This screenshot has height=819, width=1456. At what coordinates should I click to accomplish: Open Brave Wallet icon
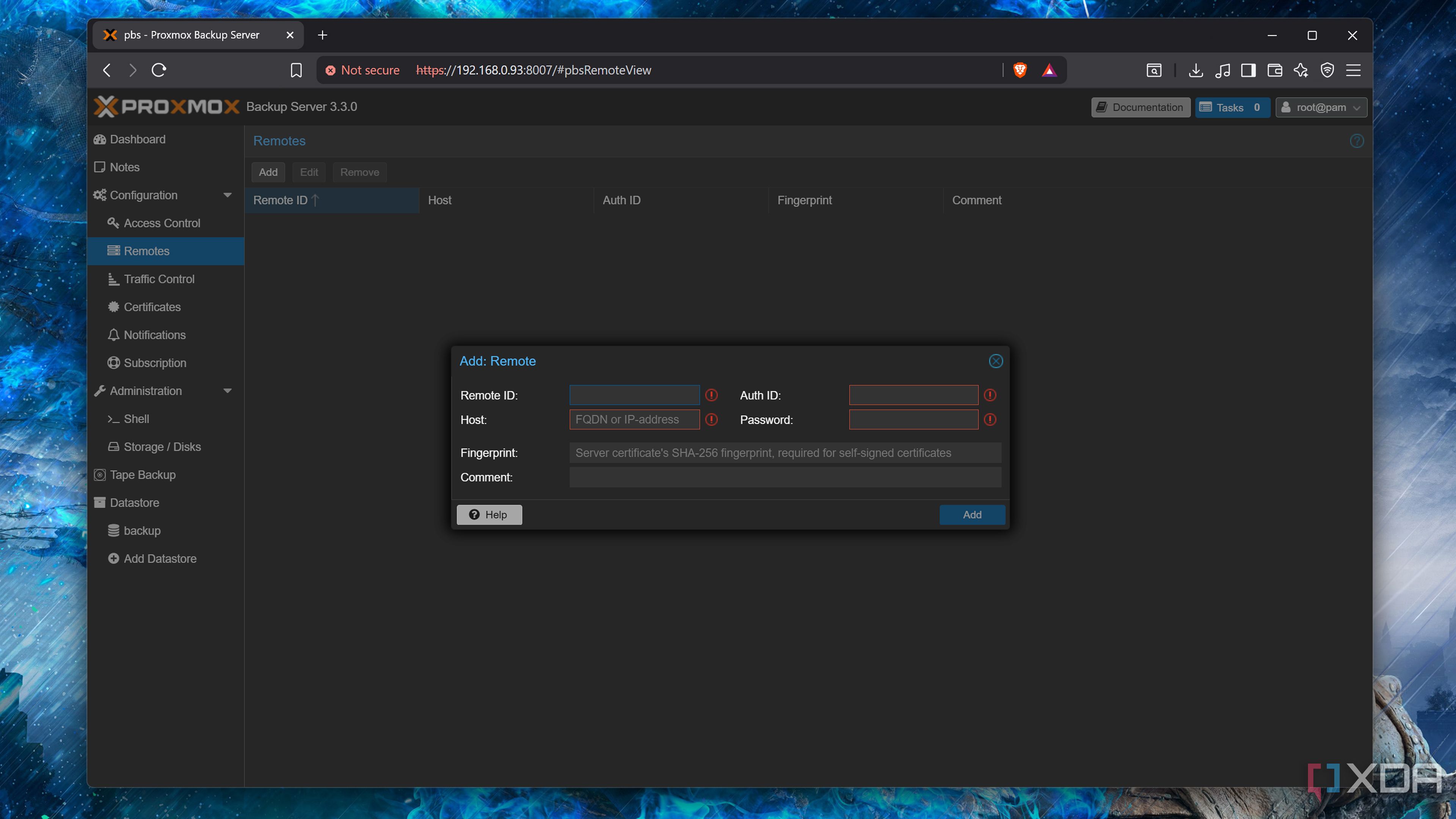pos(1274,70)
